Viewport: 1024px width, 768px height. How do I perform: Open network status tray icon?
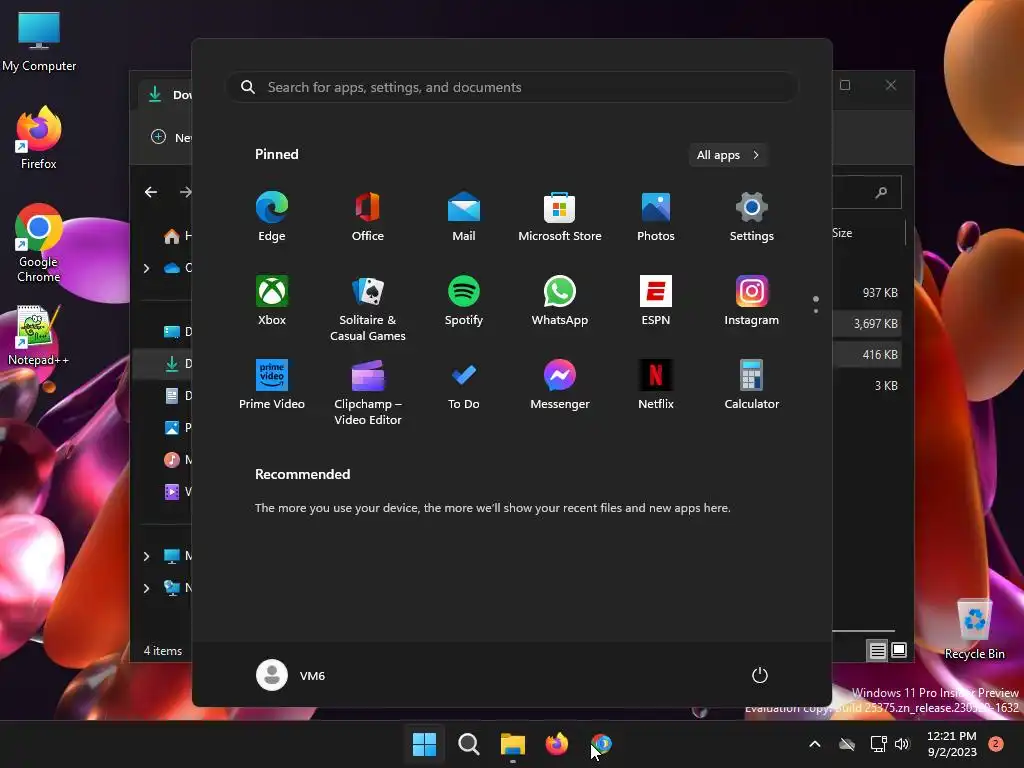click(x=878, y=744)
